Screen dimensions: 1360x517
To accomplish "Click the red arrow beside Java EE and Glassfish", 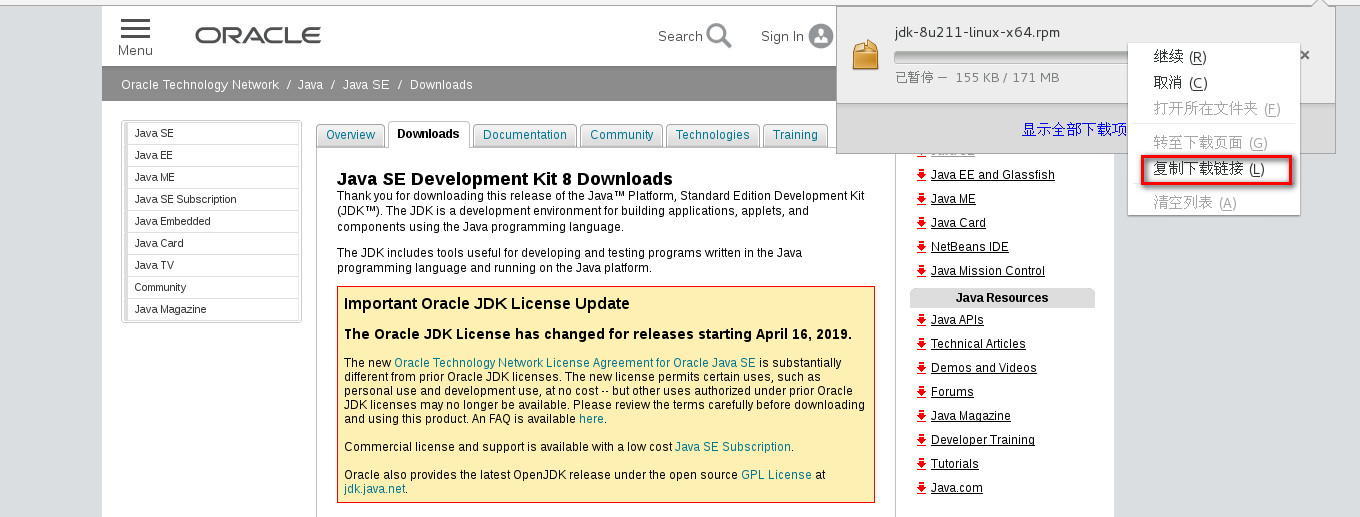I will tap(921, 175).
